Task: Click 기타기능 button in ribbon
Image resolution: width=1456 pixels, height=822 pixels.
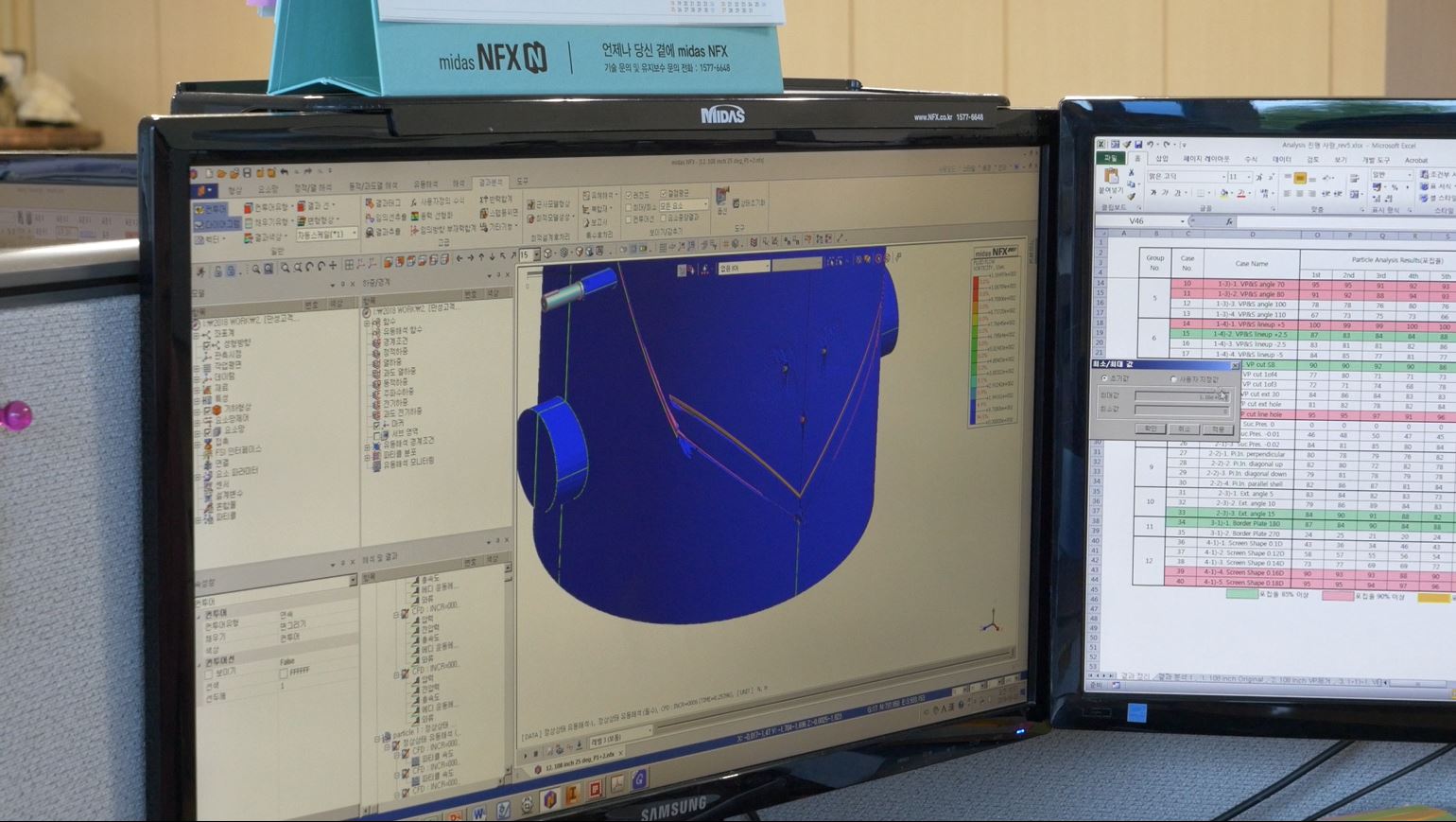Action: (x=498, y=227)
